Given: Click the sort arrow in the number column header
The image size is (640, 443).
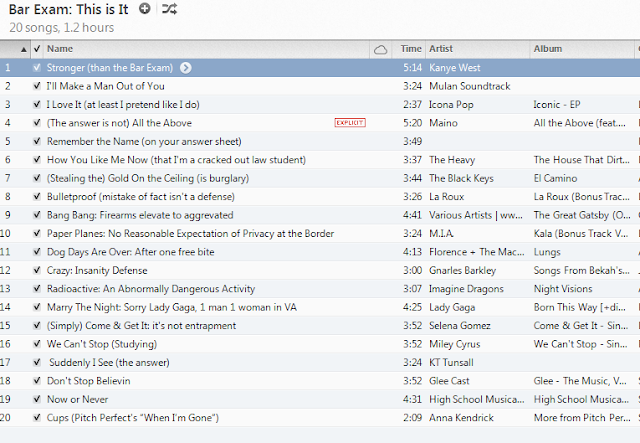Looking at the screenshot, I should pyautogui.click(x=24, y=49).
